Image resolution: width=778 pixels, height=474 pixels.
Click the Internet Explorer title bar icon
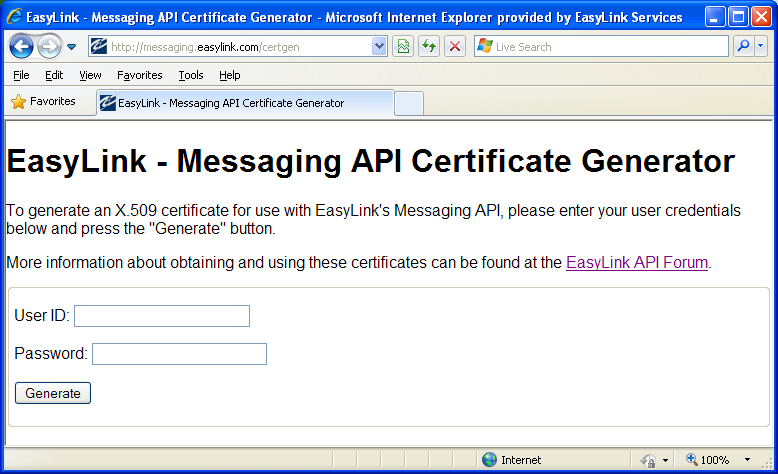(15, 16)
